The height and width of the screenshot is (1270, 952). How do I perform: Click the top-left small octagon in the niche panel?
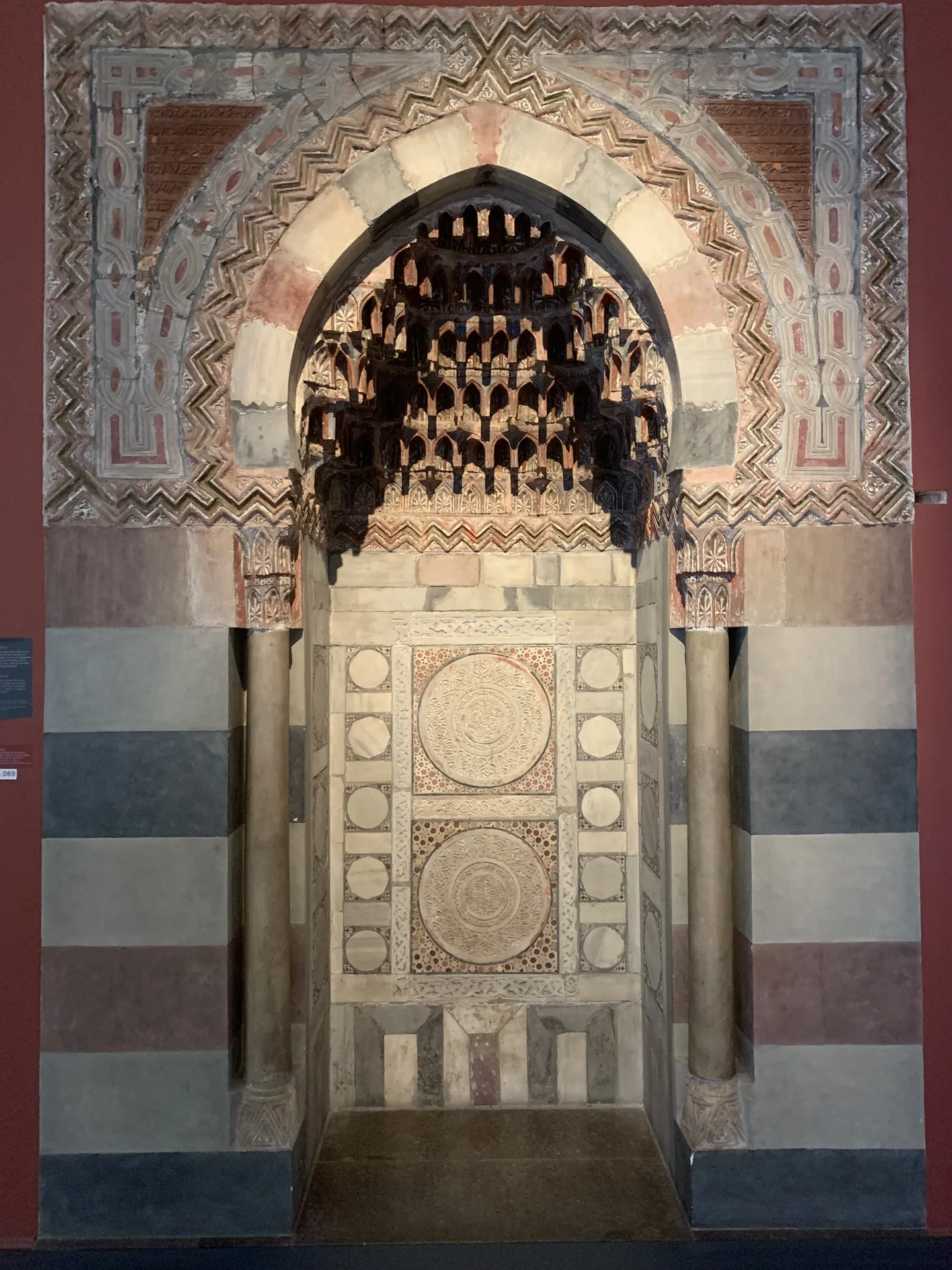[x=369, y=669]
